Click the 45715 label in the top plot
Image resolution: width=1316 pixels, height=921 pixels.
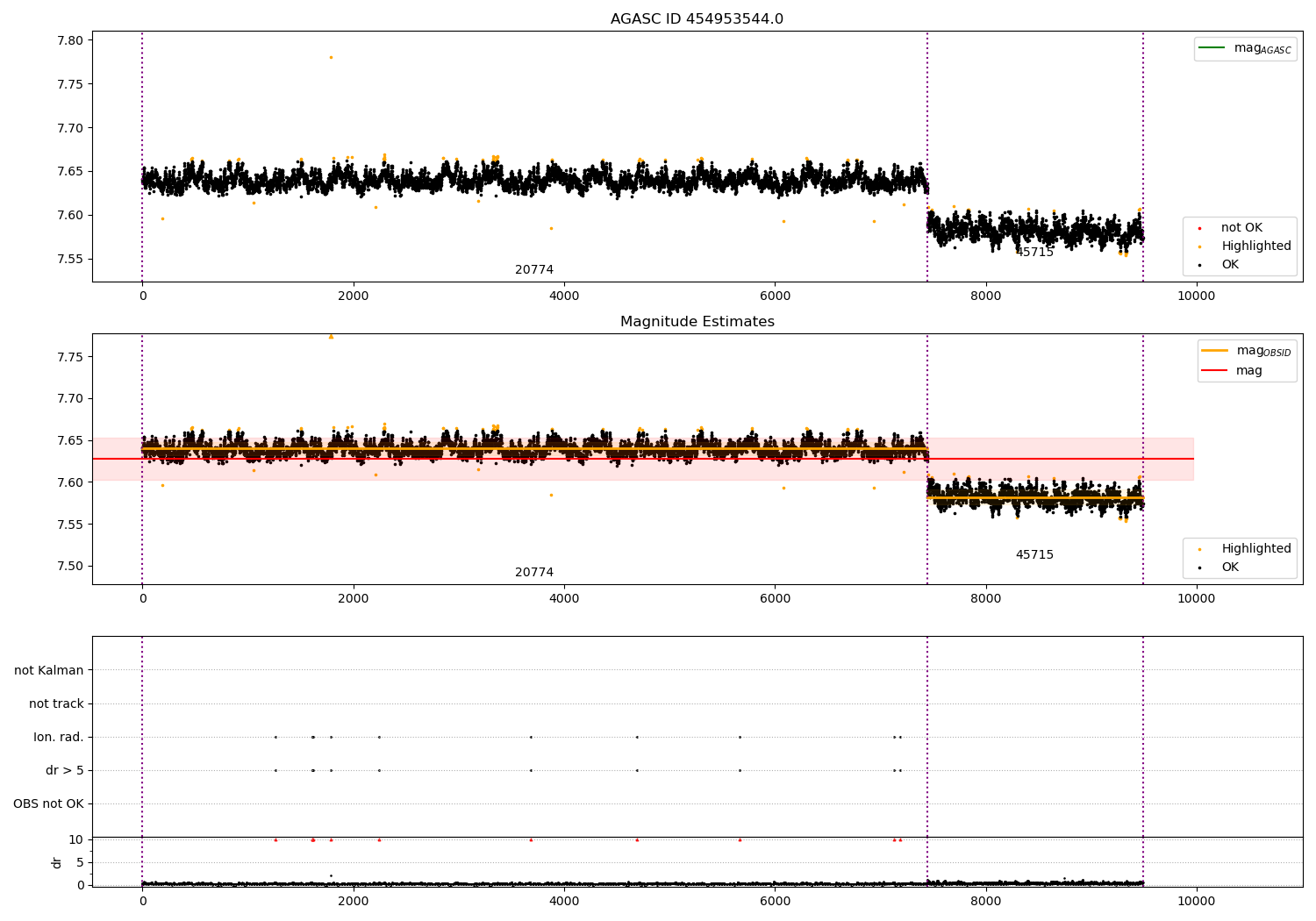pyautogui.click(x=1034, y=253)
